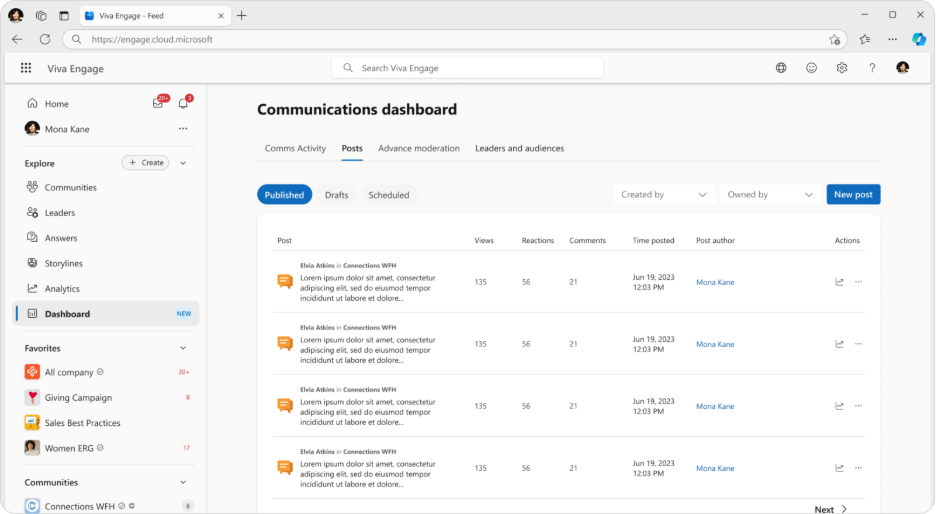The height and width of the screenshot is (514, 936).
Task: View analytics icon for the first post
Action: click(840, 282)
